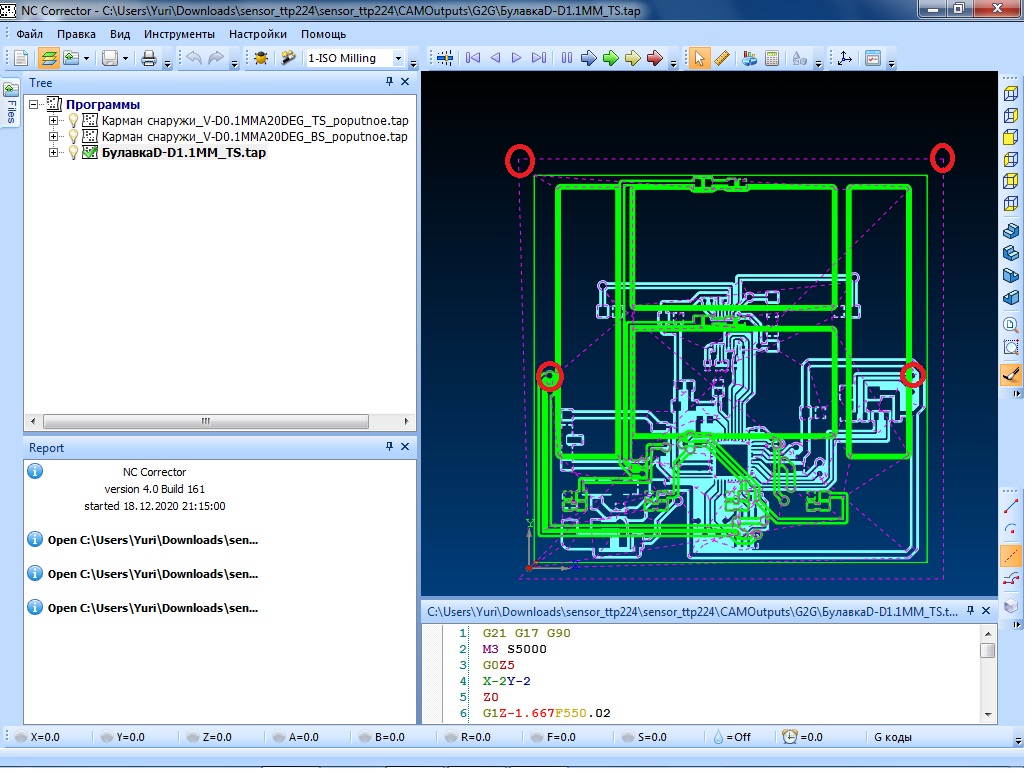Open the vertical Files side tab
1032x774 pixels.
11,104
